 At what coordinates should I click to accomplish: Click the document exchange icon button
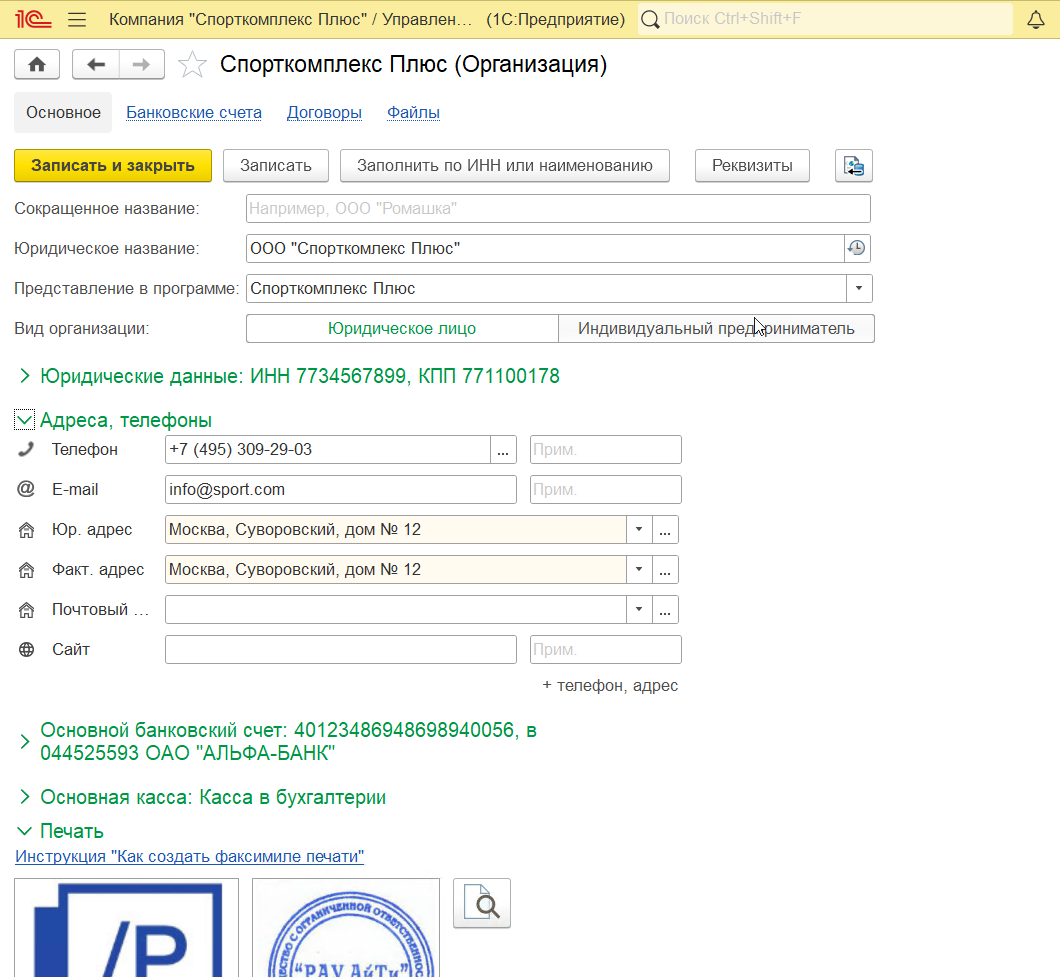point(854,166)
